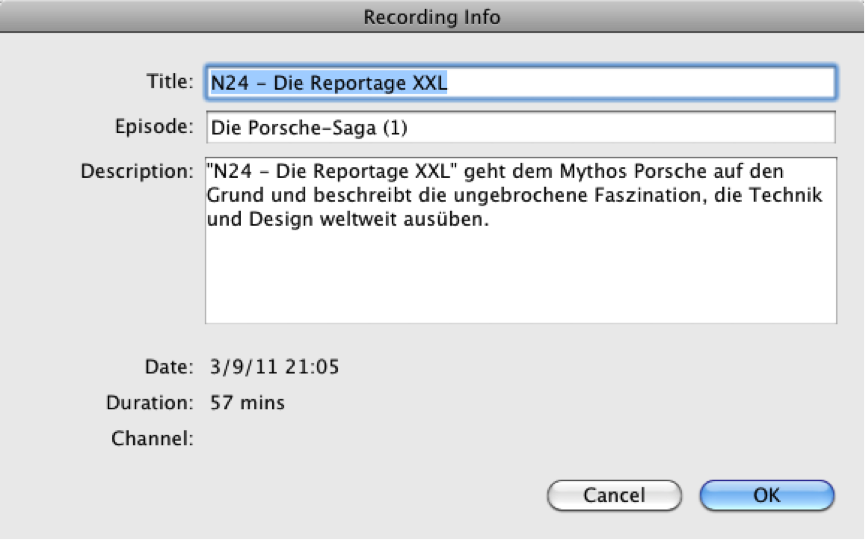Click the Episode input field
This screenshot has height=540, width=865.
521,127
